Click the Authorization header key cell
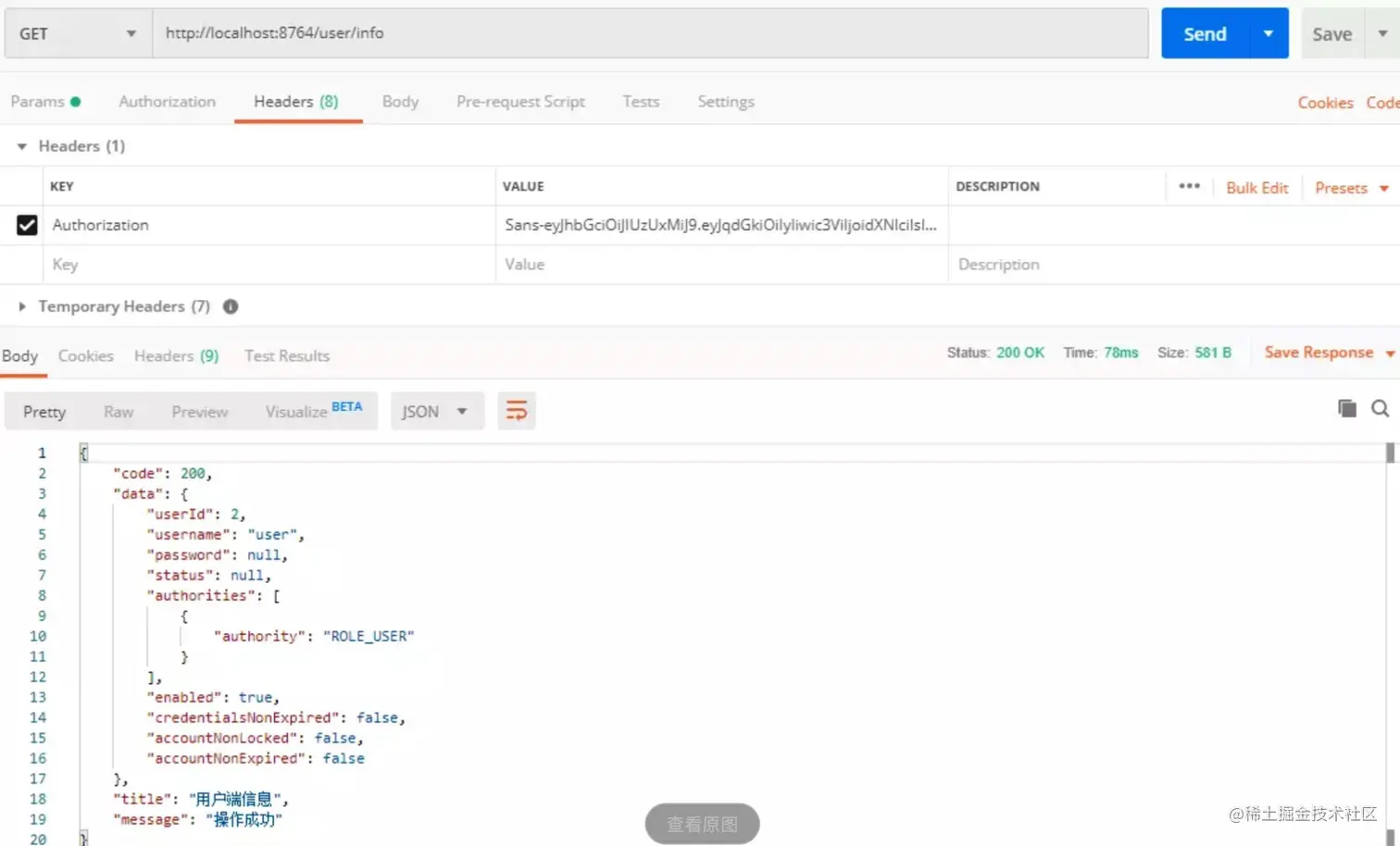 (x=269, y=225)
